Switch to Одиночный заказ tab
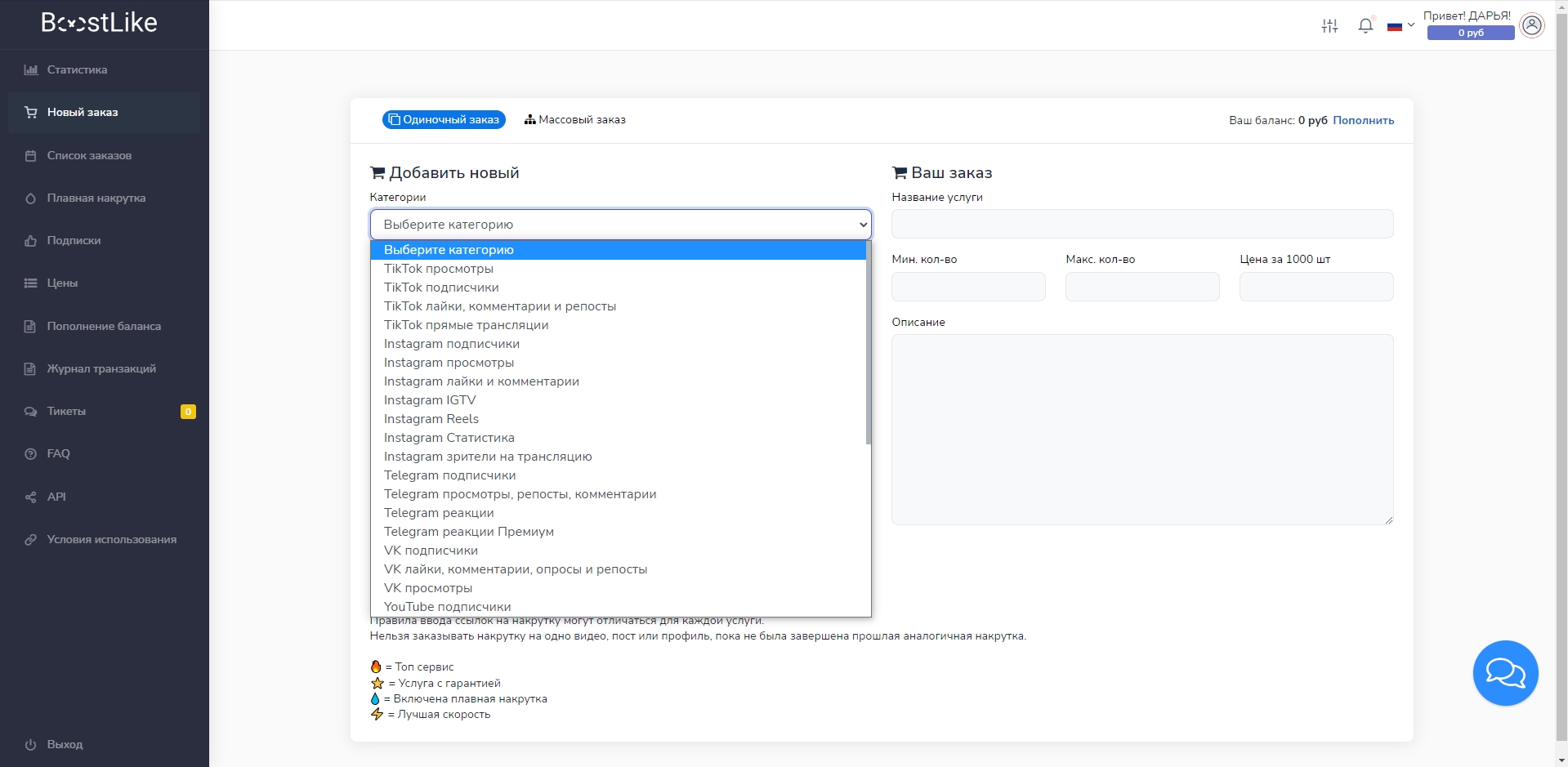Screen dimensions: 1568x767 click(x=444, y=119)
